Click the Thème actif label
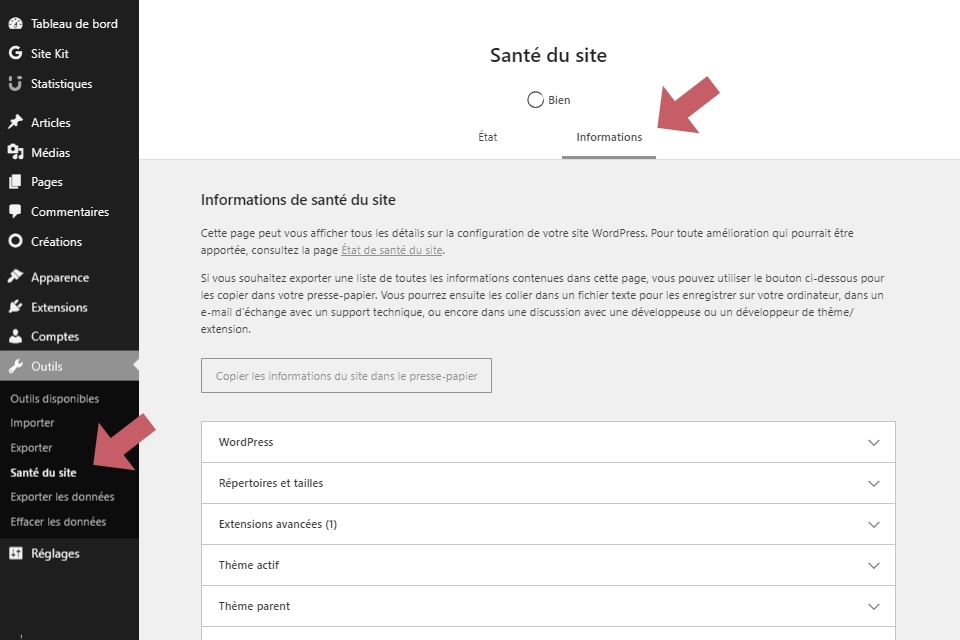Screen dimensions: 960x640 [x=249, y=565]
